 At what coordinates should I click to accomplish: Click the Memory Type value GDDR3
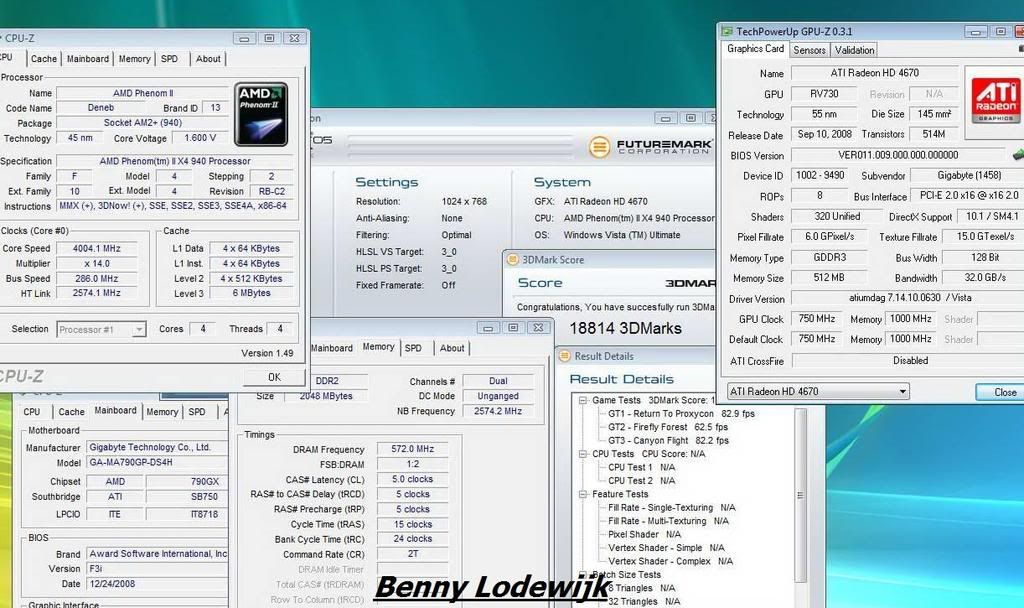click(x=829, y=258)
